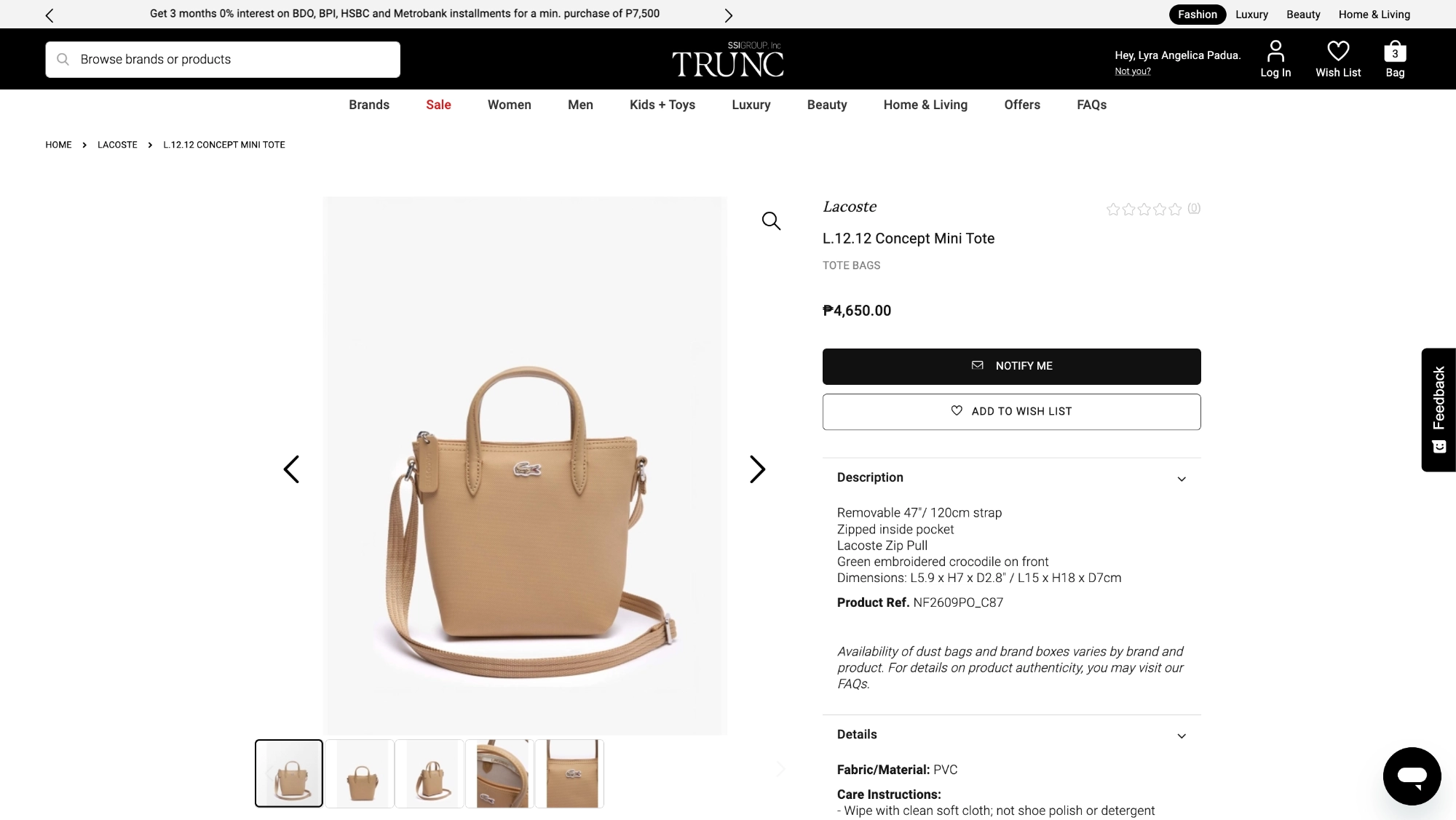Image resolution: width=1456 pixels, height=820 pixels.
Task: Go back in promo banner with left chevron
Action: tap(50, 15)
